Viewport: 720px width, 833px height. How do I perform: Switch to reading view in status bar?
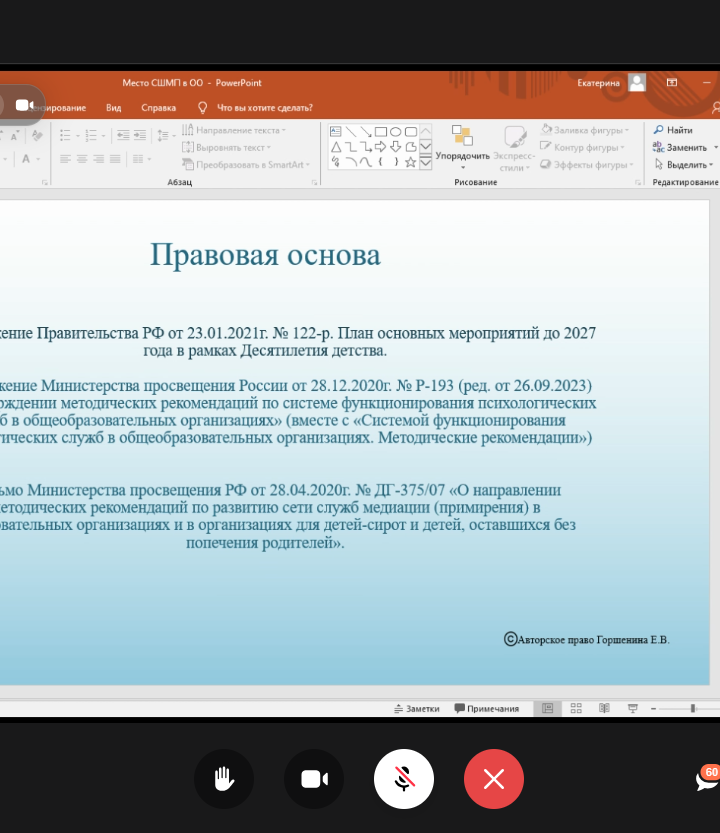tap(604, 708)
